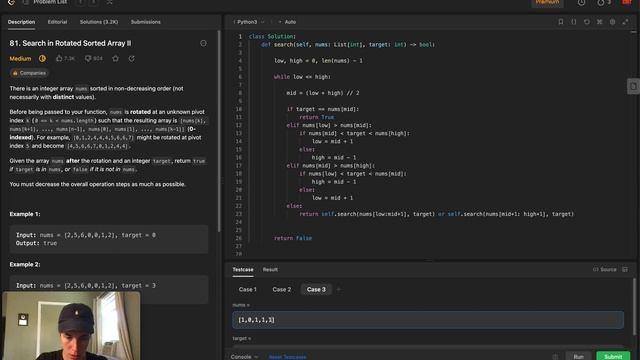Select Case 1 test tab
This screenshot has width=640, height=360.
pyautogui.click(x=248, y=289)
